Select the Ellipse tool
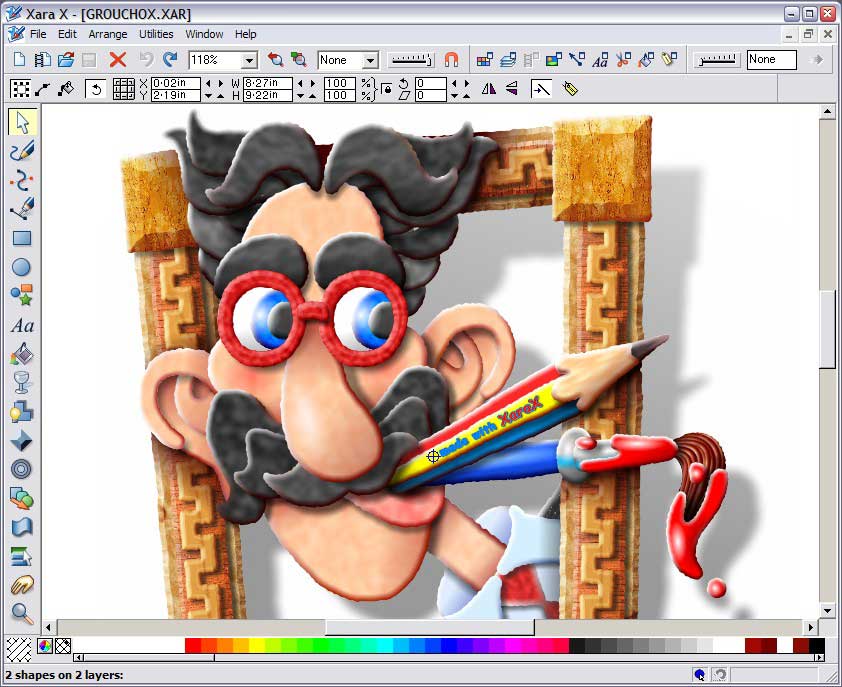The width and height of the screenshot is (842, 687). point(21,267)
